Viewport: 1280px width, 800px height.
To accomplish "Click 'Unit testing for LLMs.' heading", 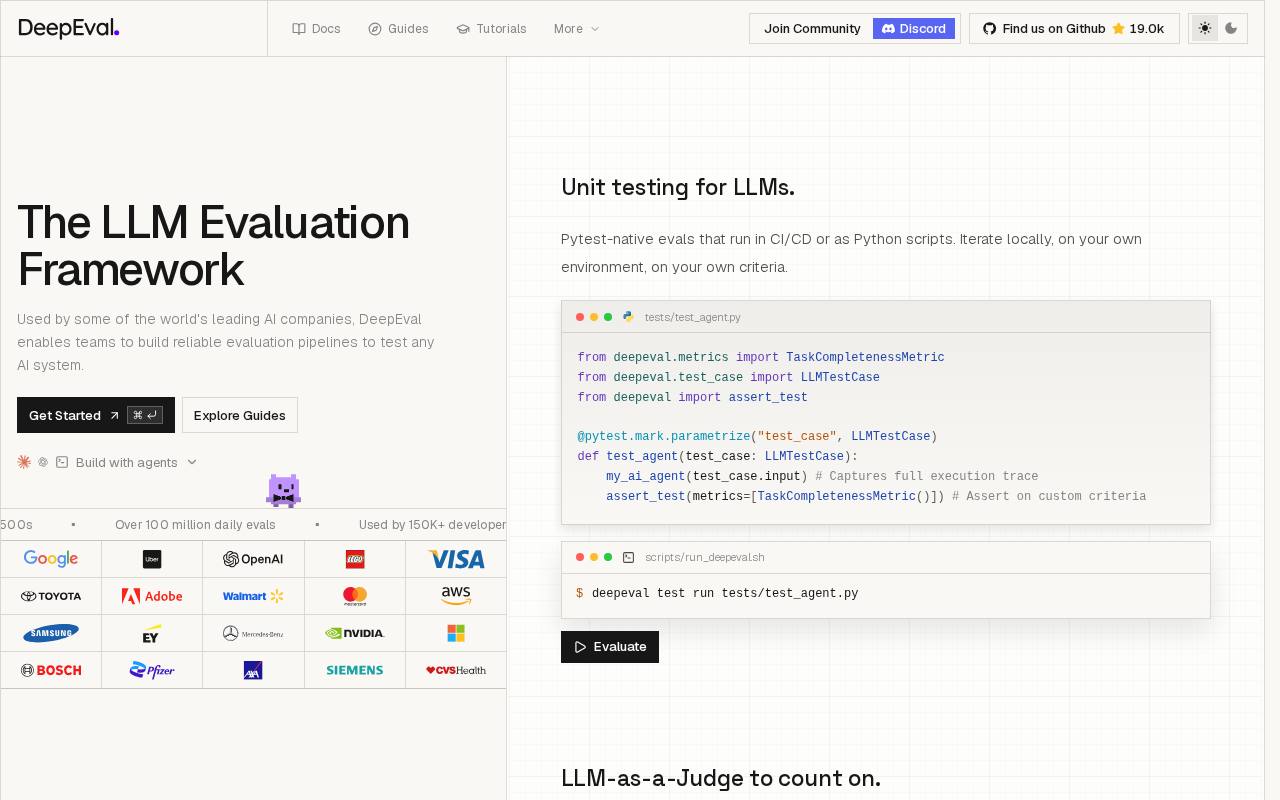I will click(678, 187).
